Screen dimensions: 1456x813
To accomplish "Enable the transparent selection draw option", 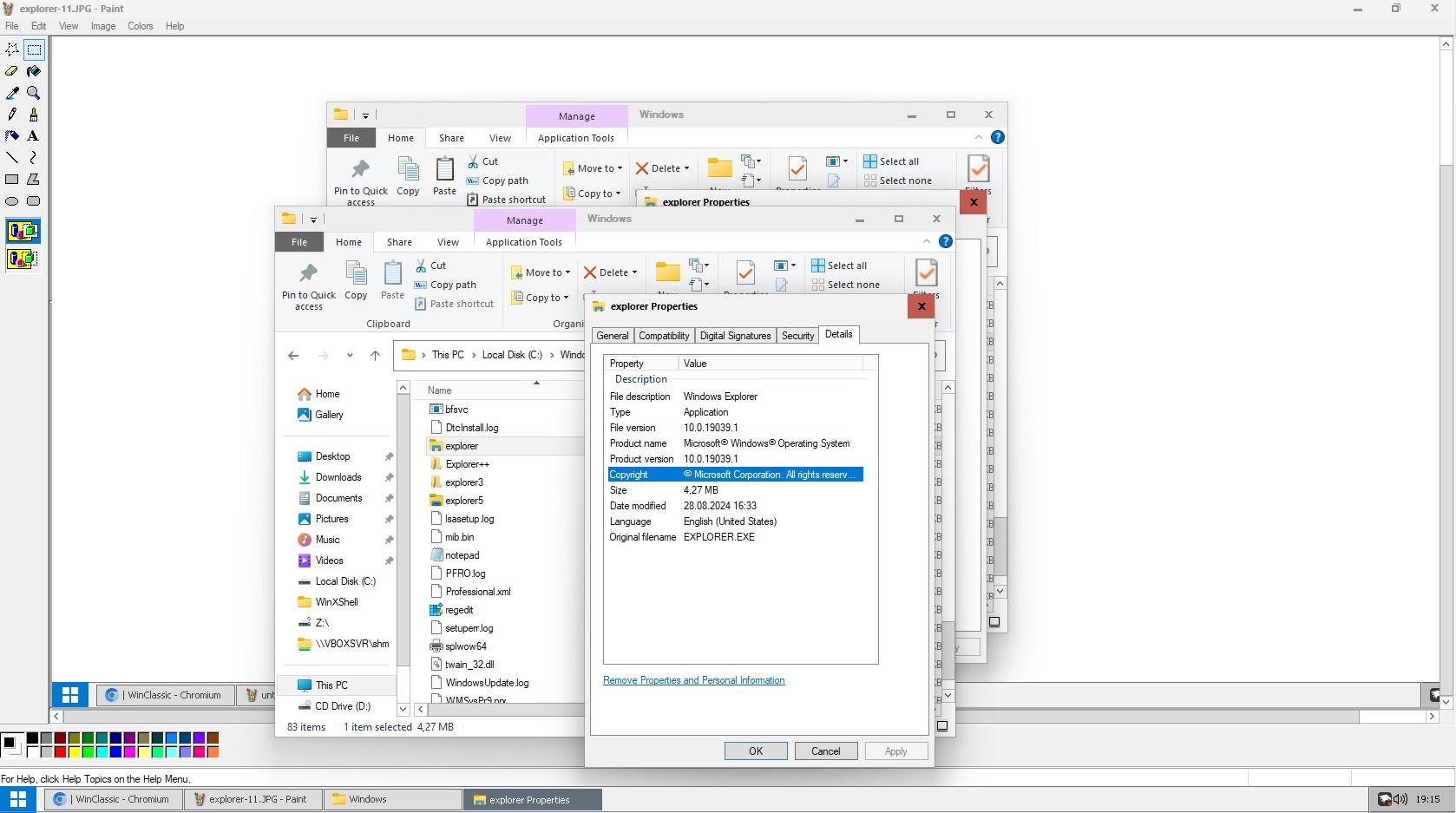I will (x=23, y=259).
